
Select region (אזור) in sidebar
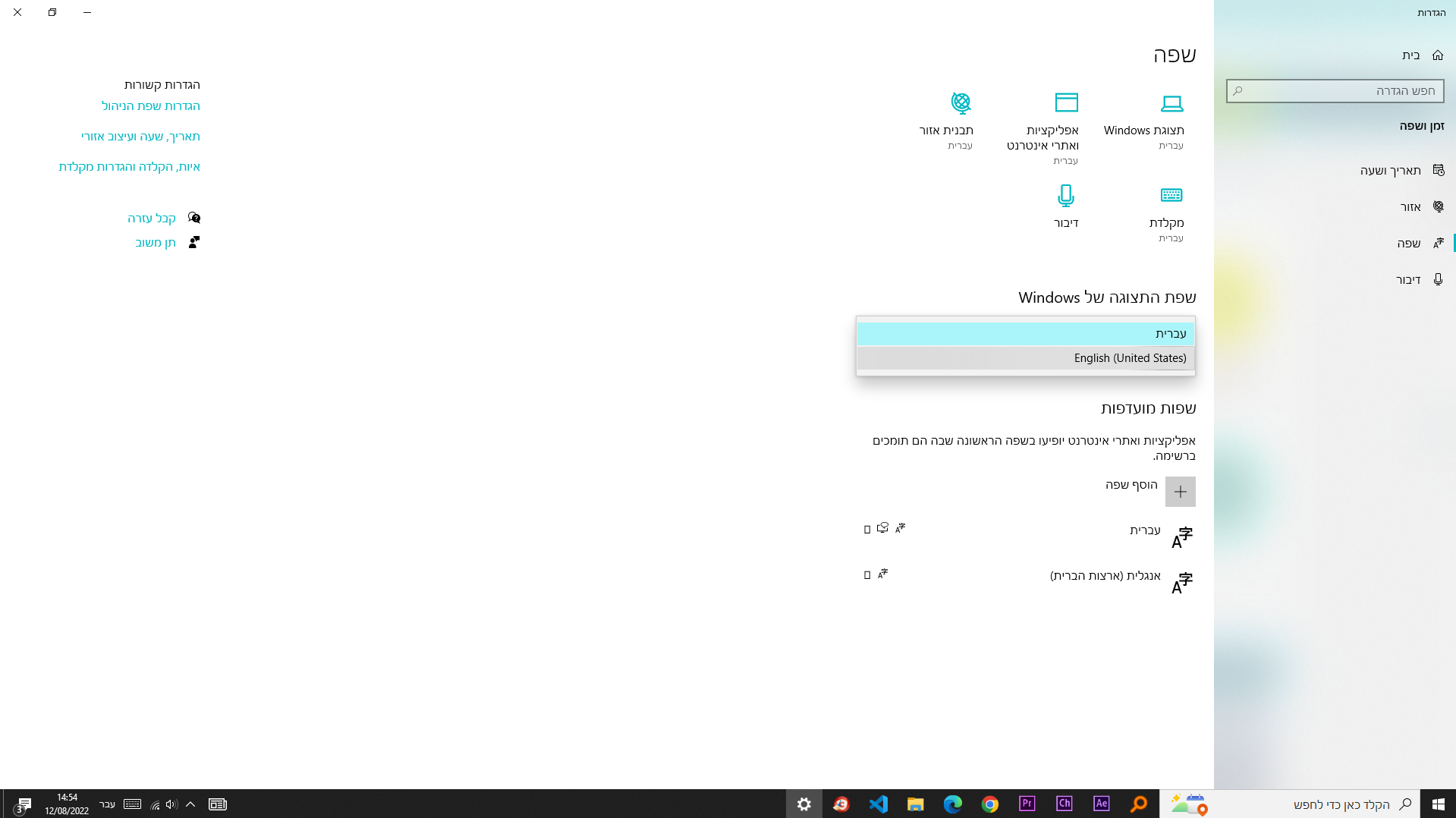pos(1335,206)
